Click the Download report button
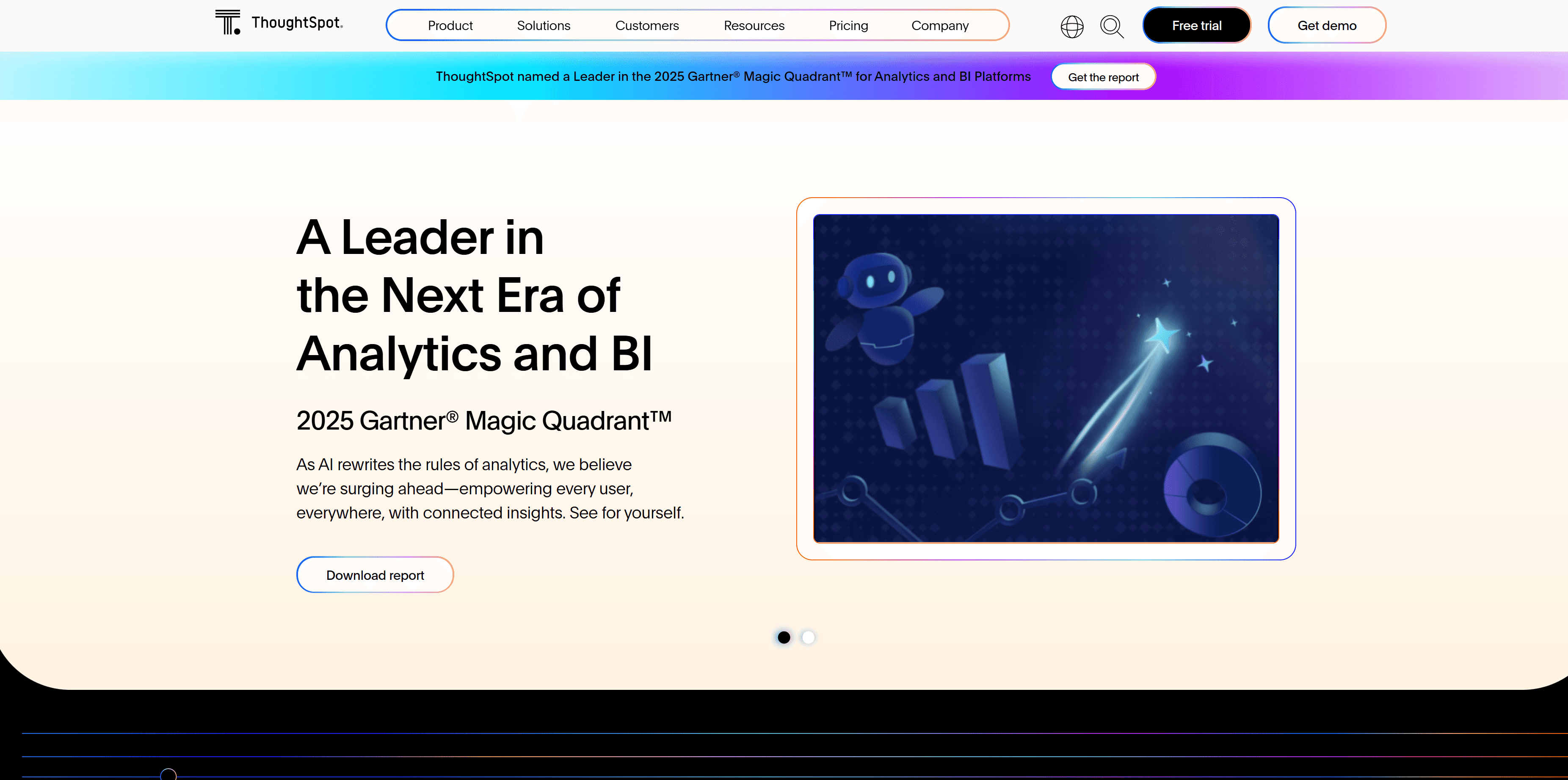This screenshot has width=1568, height=780. point(375,575)
